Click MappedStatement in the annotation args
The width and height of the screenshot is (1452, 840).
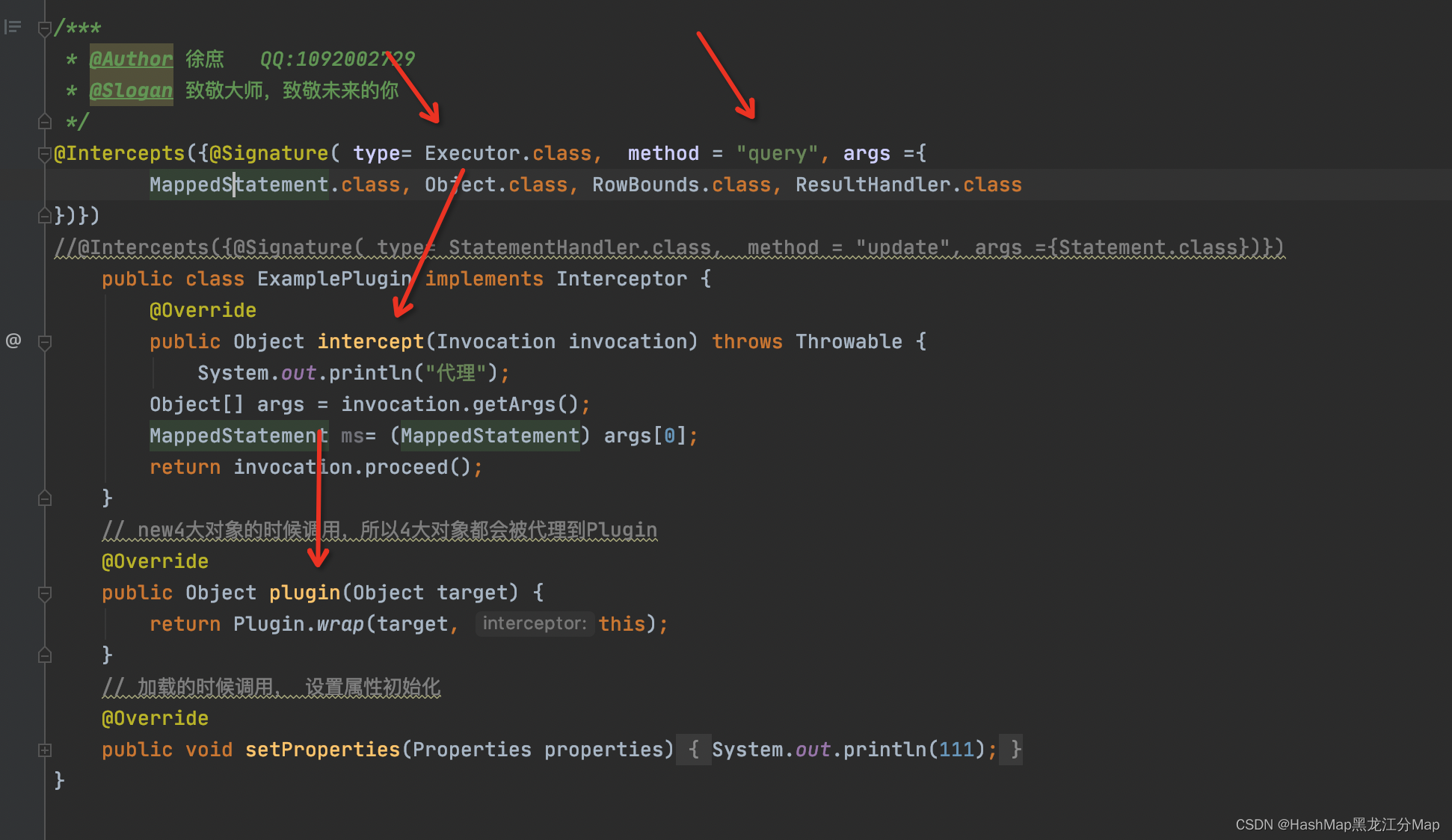[x=239, y=185]
